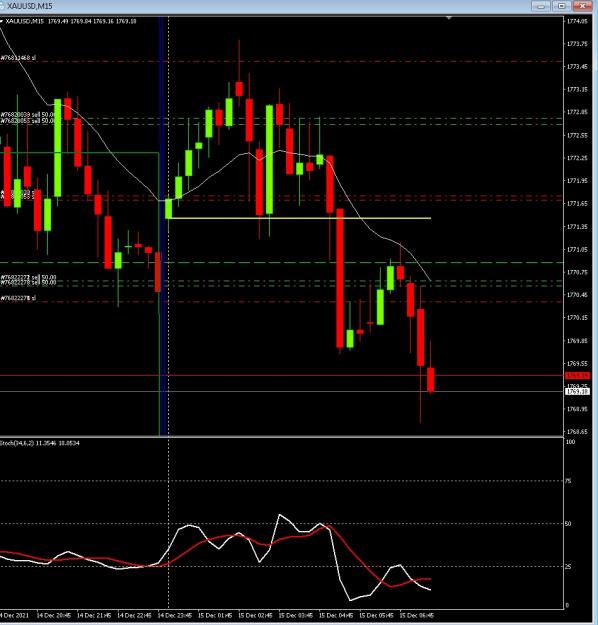Click the white current price tag 1769.10

tap(577, 392)
